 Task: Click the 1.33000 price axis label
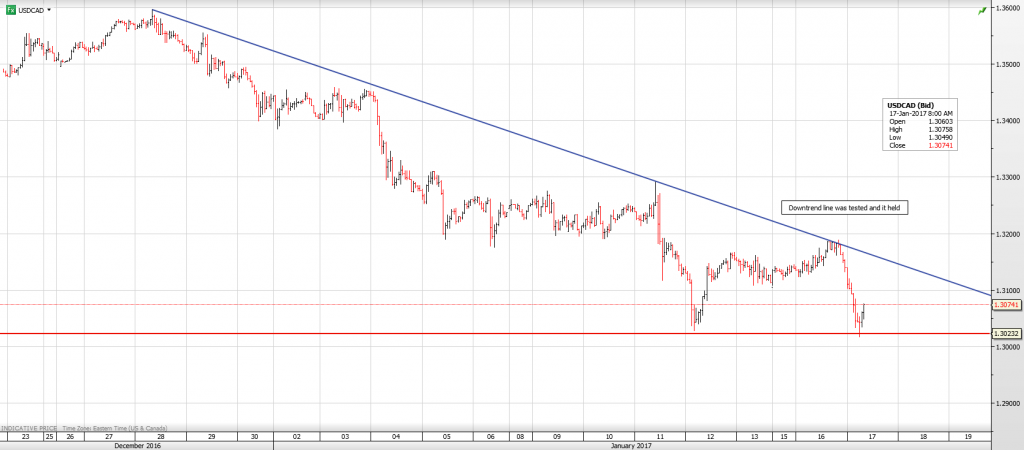tap(1005, 178)
